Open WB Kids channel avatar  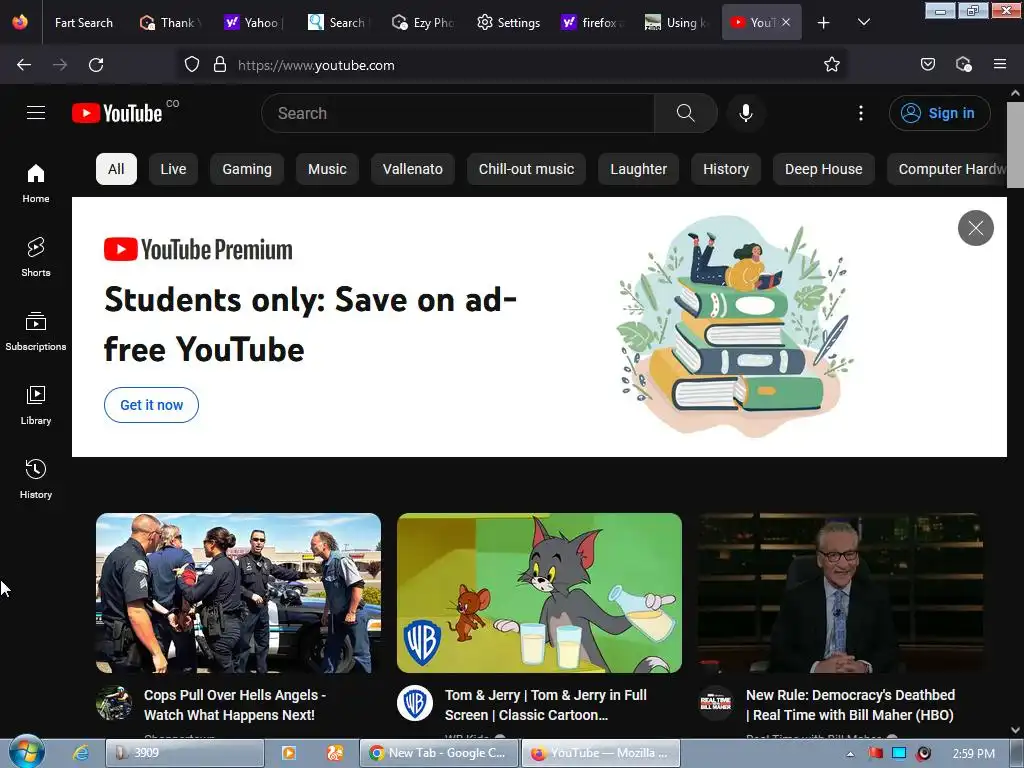point(415,703)
